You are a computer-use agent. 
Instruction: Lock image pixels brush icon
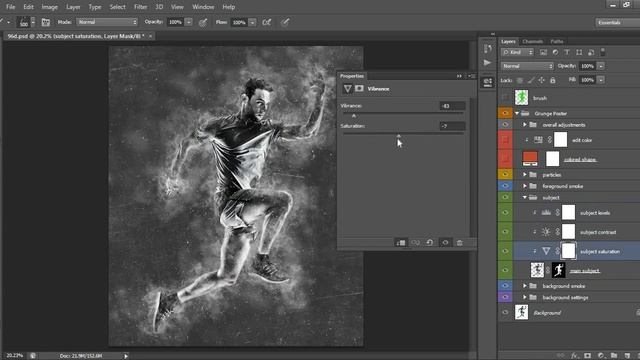[x=531, y=80]
